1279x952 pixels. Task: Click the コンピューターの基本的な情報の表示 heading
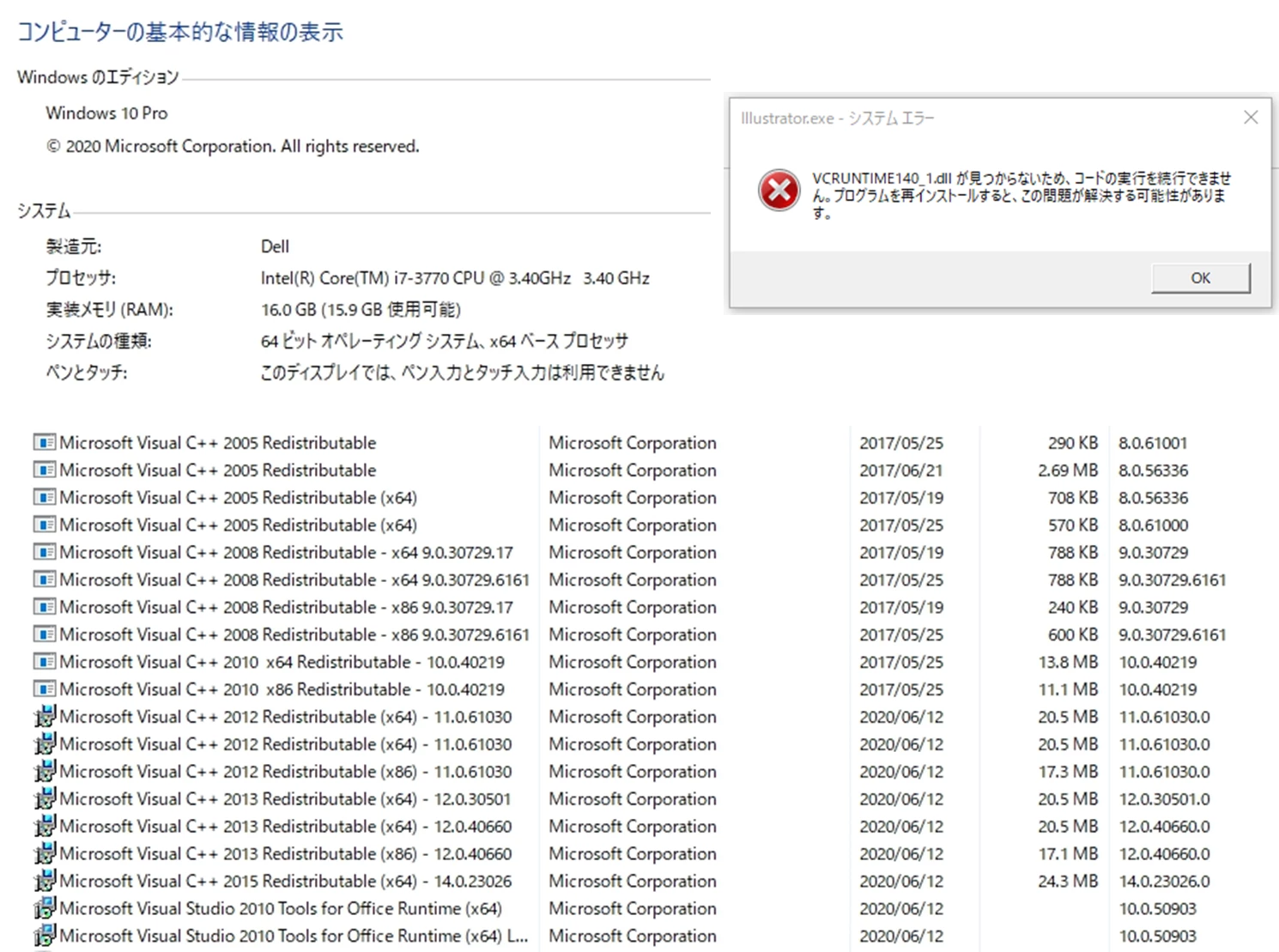point(180,33)
